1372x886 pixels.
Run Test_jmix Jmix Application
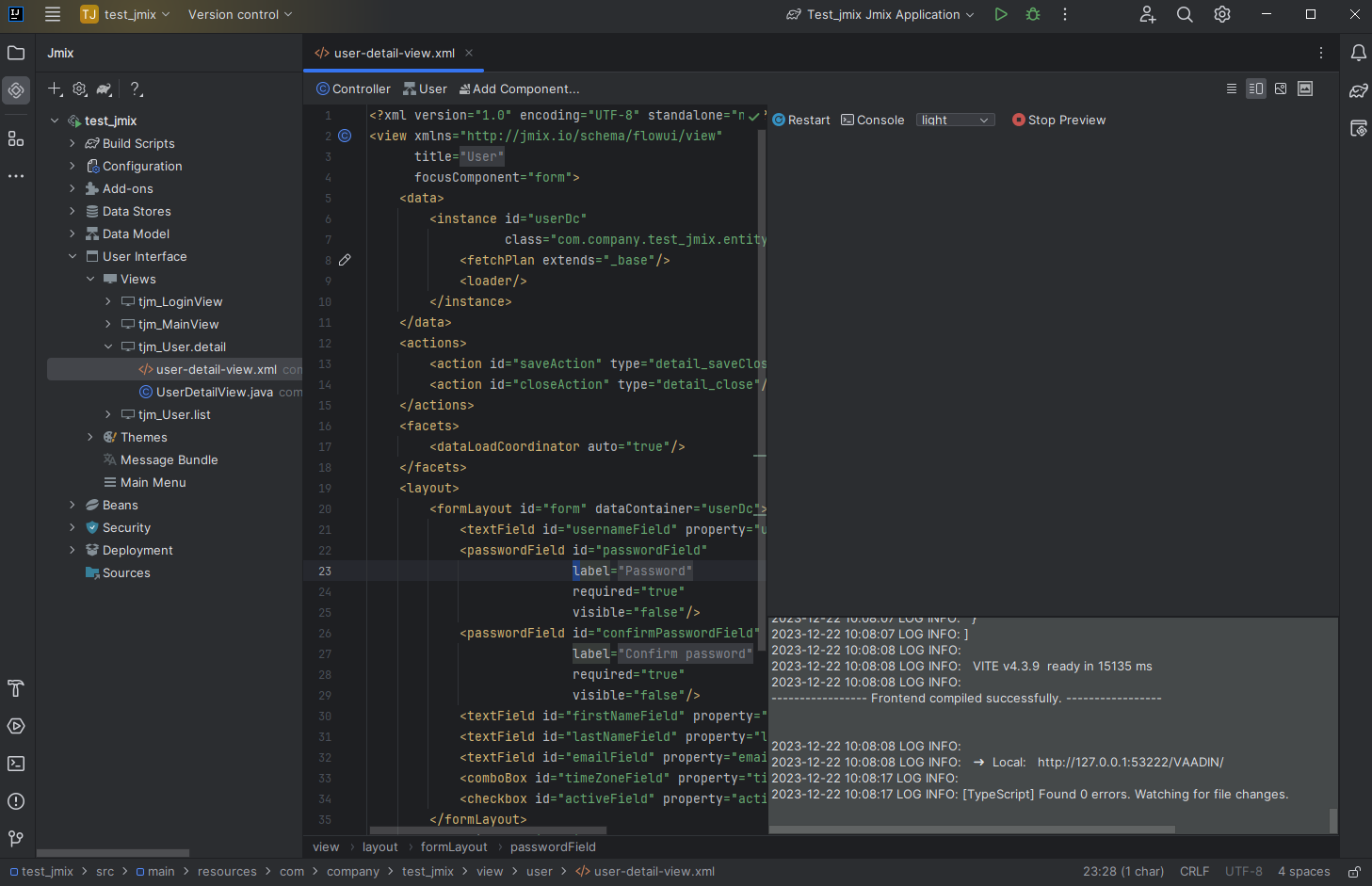tap(1001, 14)
